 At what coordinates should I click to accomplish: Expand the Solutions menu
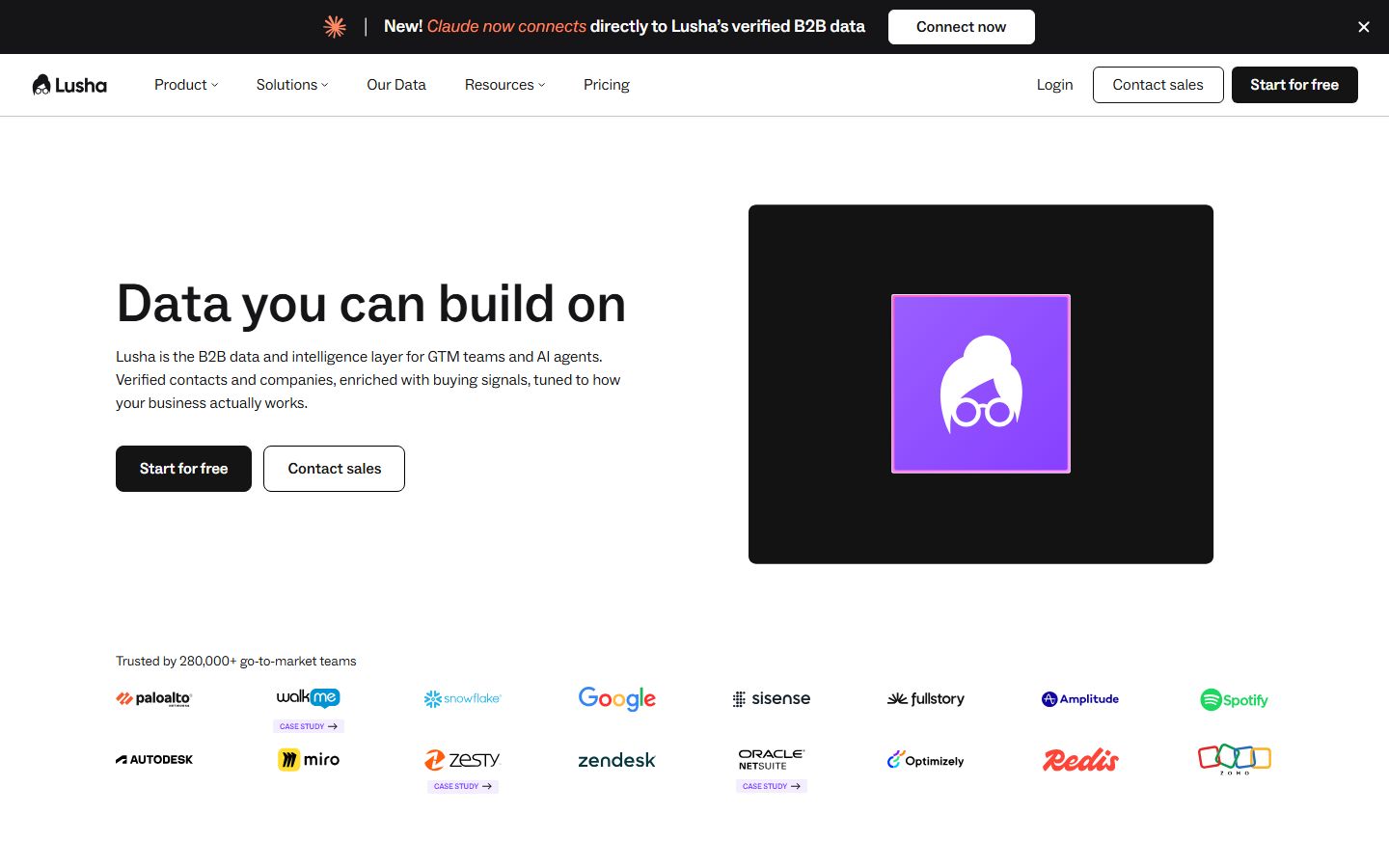pyautogui.click(x=292, y=85)
